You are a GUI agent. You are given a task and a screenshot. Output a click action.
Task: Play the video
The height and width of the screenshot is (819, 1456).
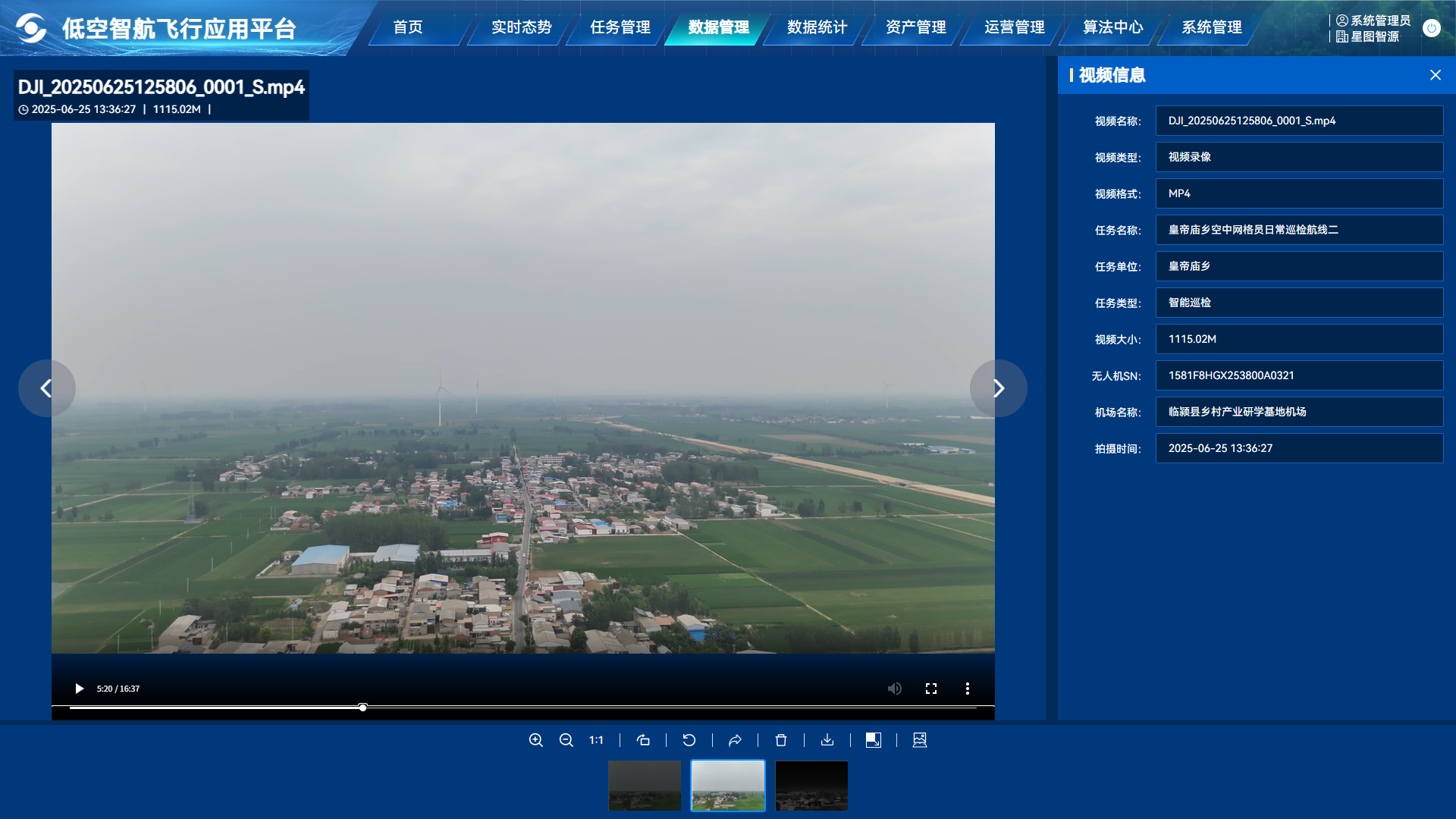(x=79, y=689)
